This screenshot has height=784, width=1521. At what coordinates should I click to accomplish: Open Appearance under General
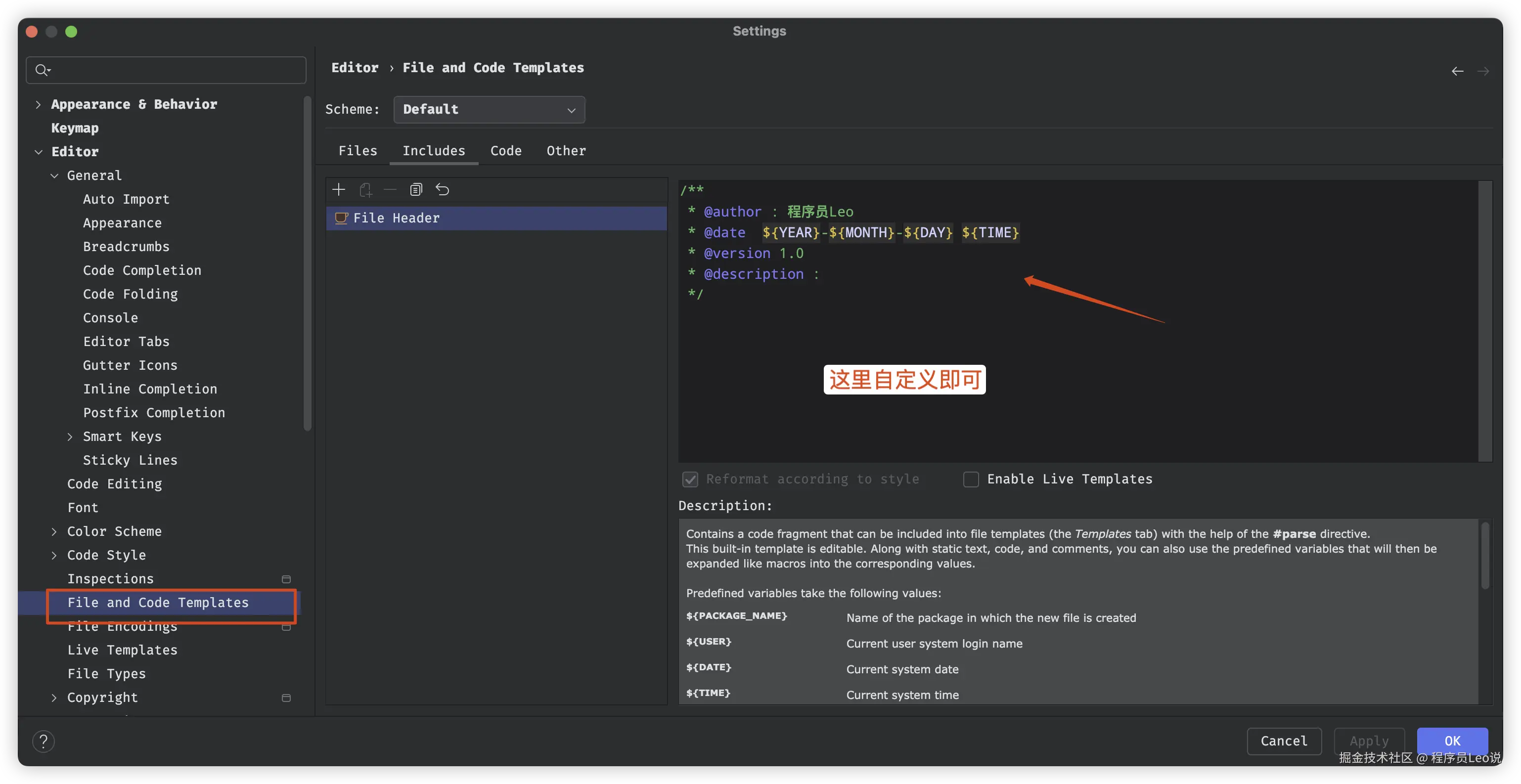pyautogui.click(x=122, y=223)
